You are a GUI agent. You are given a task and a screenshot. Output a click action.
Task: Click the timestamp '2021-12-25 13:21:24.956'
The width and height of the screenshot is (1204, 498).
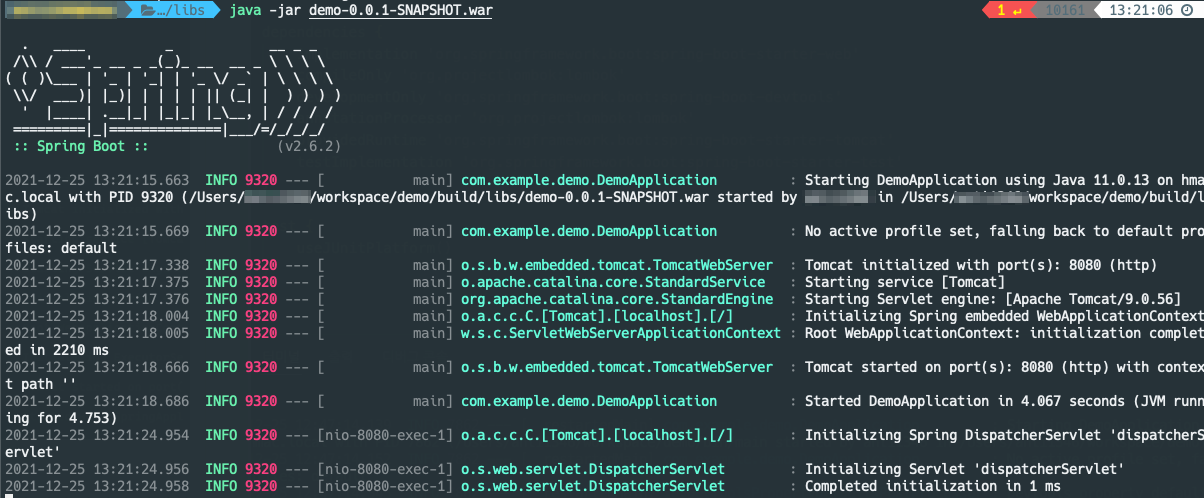click(97, 469)
